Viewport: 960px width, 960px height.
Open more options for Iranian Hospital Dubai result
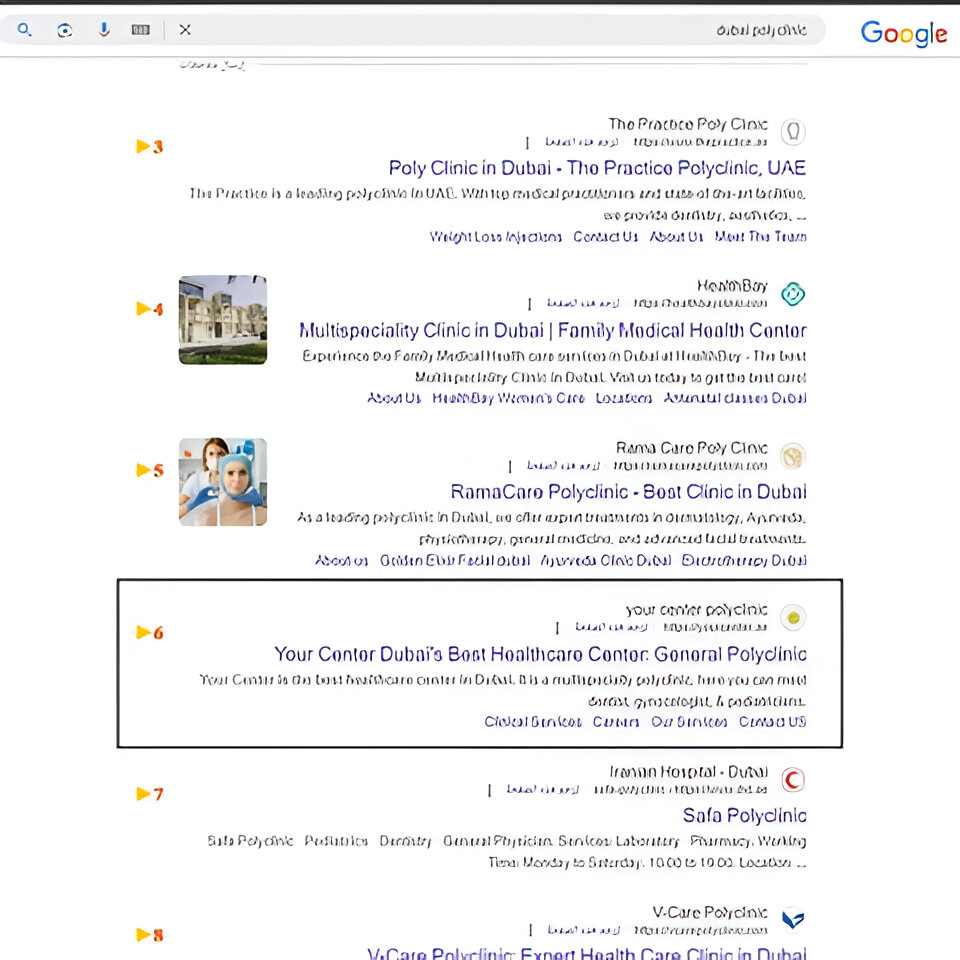pyautogui.click(x=489, y=790)
